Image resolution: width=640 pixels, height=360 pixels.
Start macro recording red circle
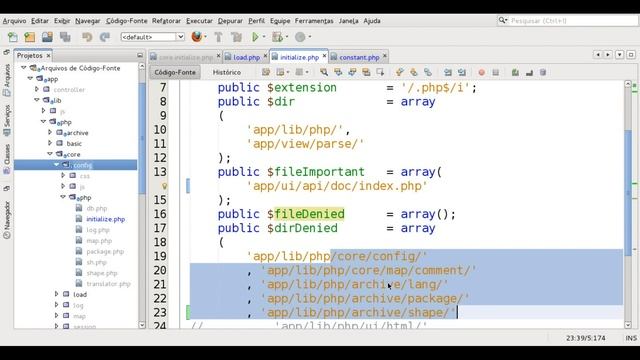(482, 72)
